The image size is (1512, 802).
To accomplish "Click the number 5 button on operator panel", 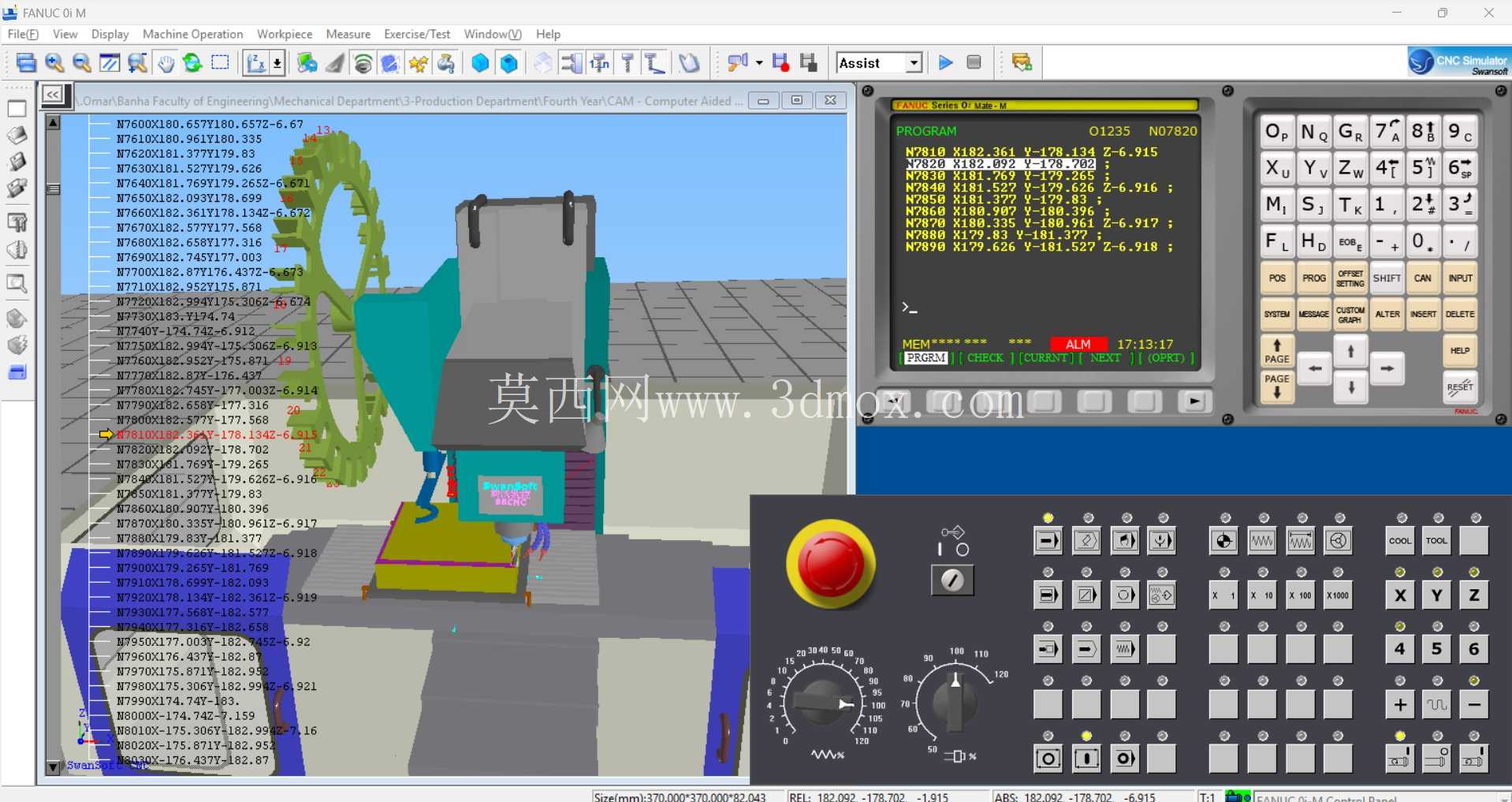I will click(1436, 650).
